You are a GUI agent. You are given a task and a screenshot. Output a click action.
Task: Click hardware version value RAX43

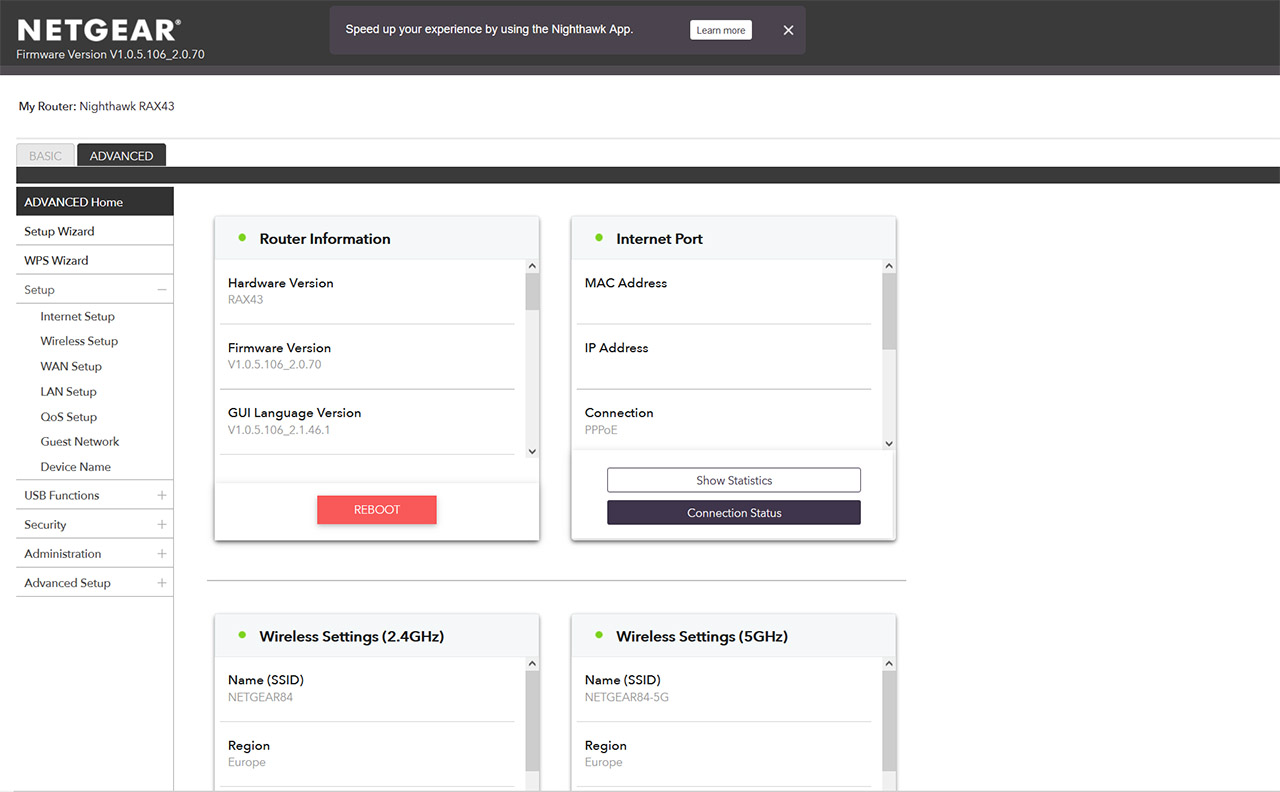[245, 300]
